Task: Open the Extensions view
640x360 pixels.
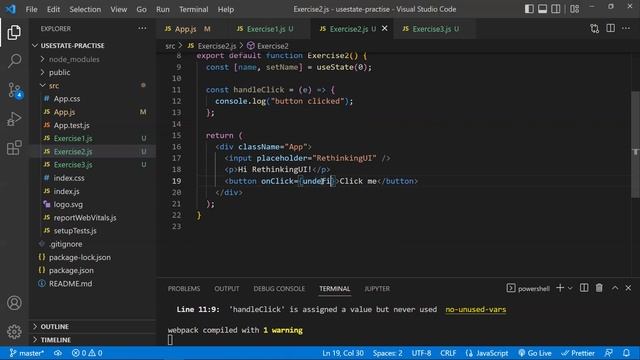Action: coord(14,148)
